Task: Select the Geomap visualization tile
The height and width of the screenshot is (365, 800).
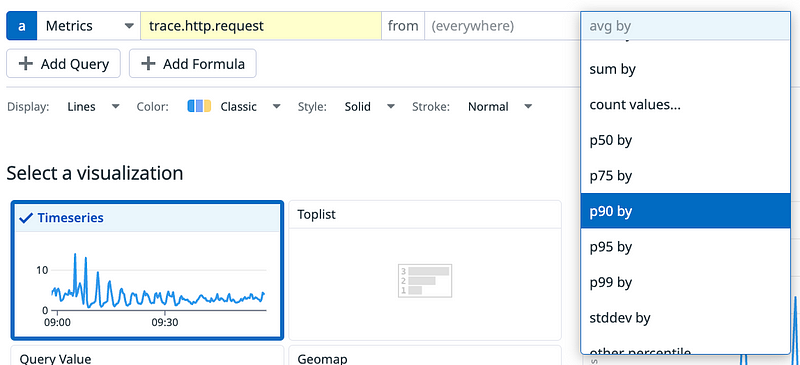Action: click(x=424, y=356)
